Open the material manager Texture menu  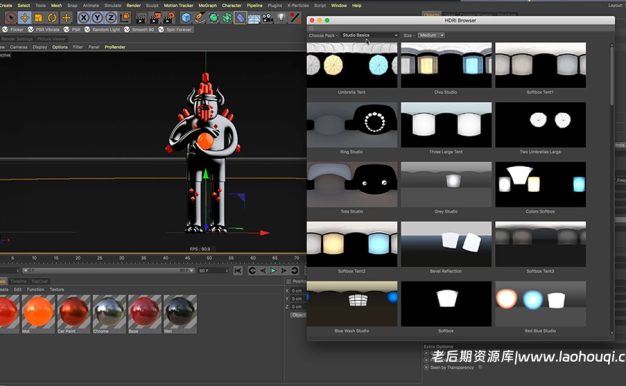(x=57, y=289)
